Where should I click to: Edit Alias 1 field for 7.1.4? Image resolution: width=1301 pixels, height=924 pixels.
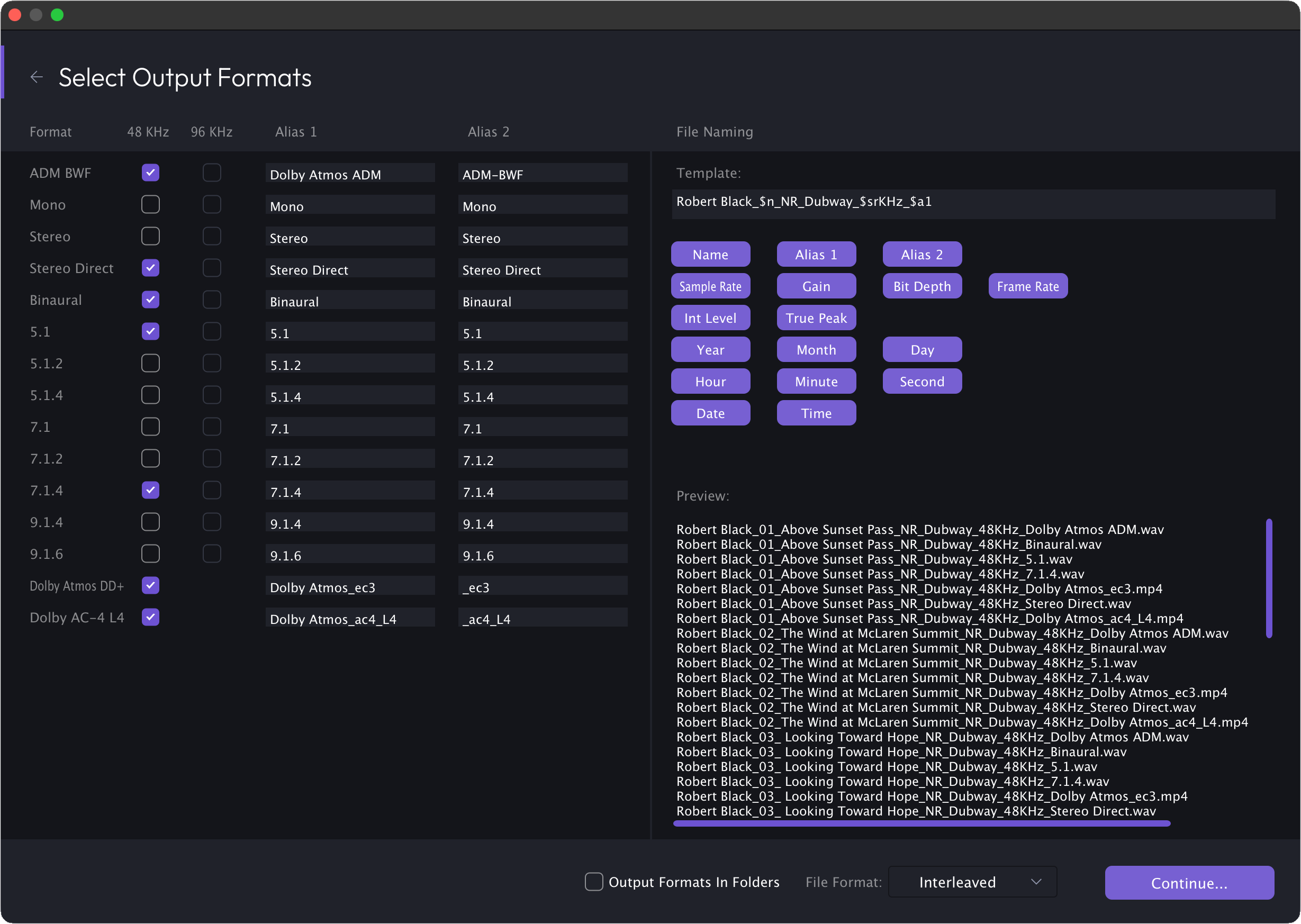coord(350,492)
